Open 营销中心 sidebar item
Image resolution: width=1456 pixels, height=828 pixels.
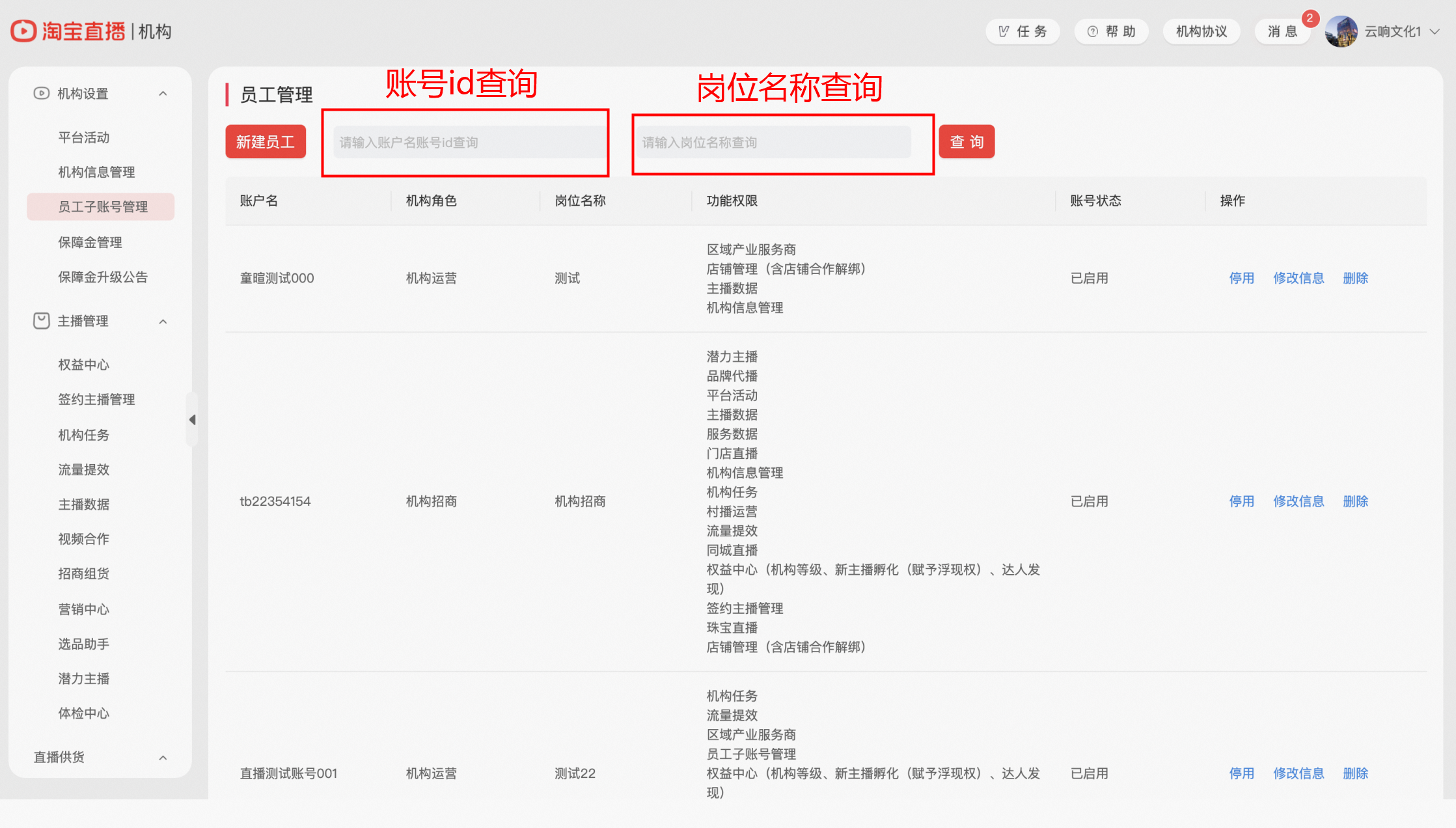84,609
